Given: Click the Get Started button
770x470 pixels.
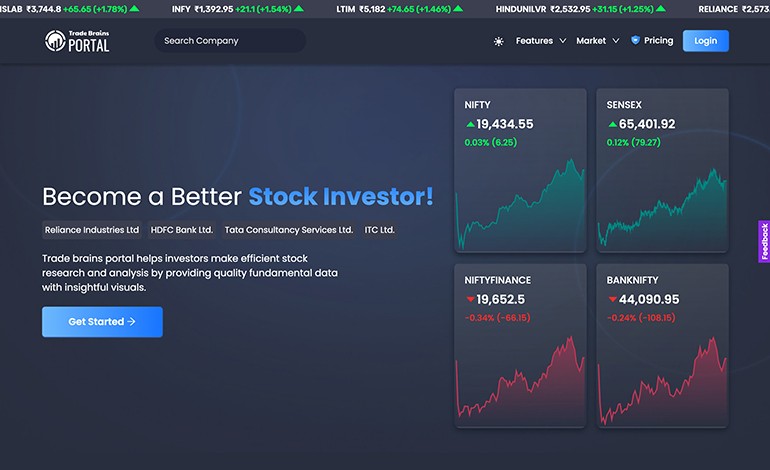Looking at the screenshot, I should pyautogui.click(x=102, y=322).
